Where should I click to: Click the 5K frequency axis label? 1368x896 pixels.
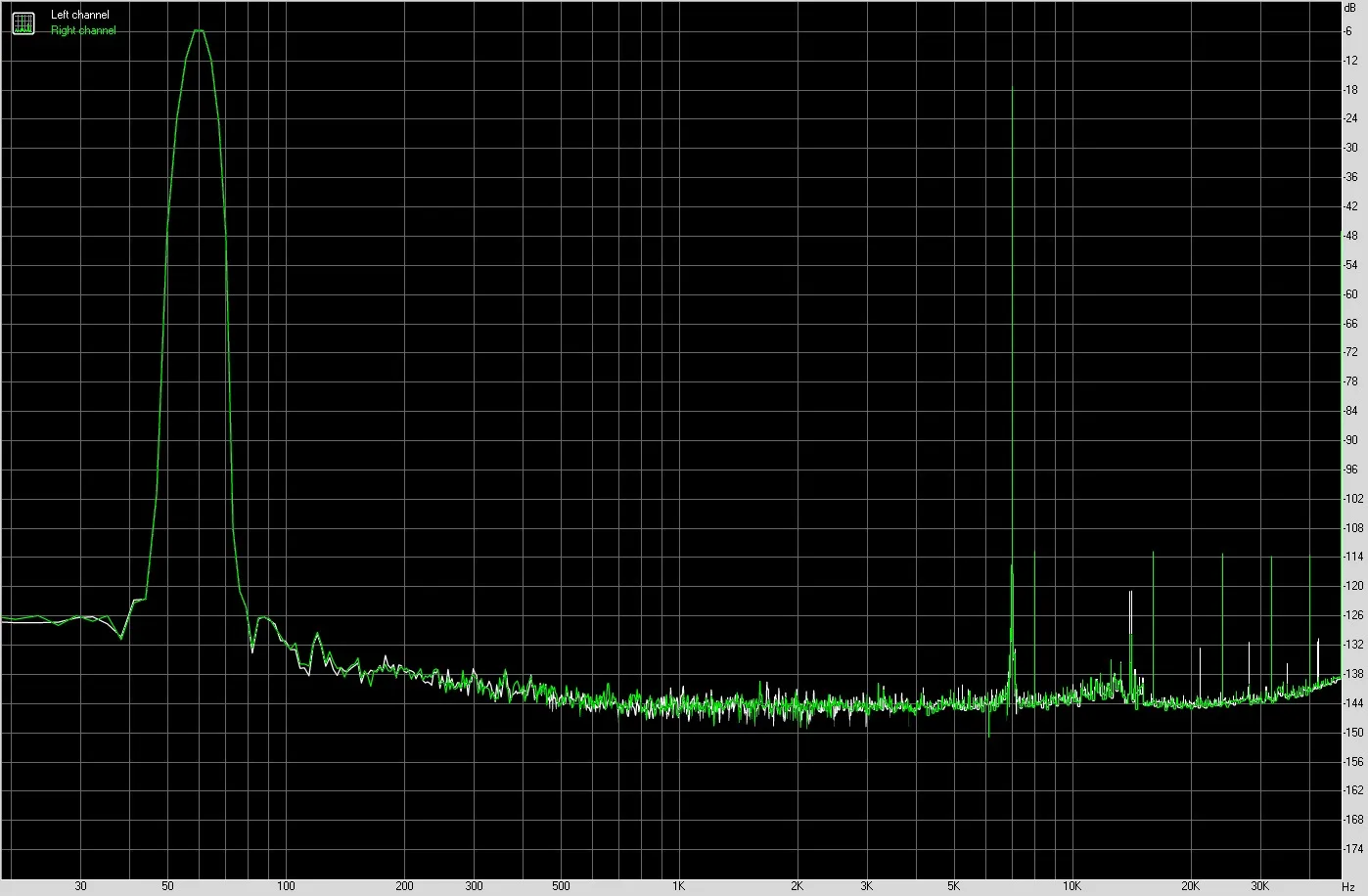[953, 887]
